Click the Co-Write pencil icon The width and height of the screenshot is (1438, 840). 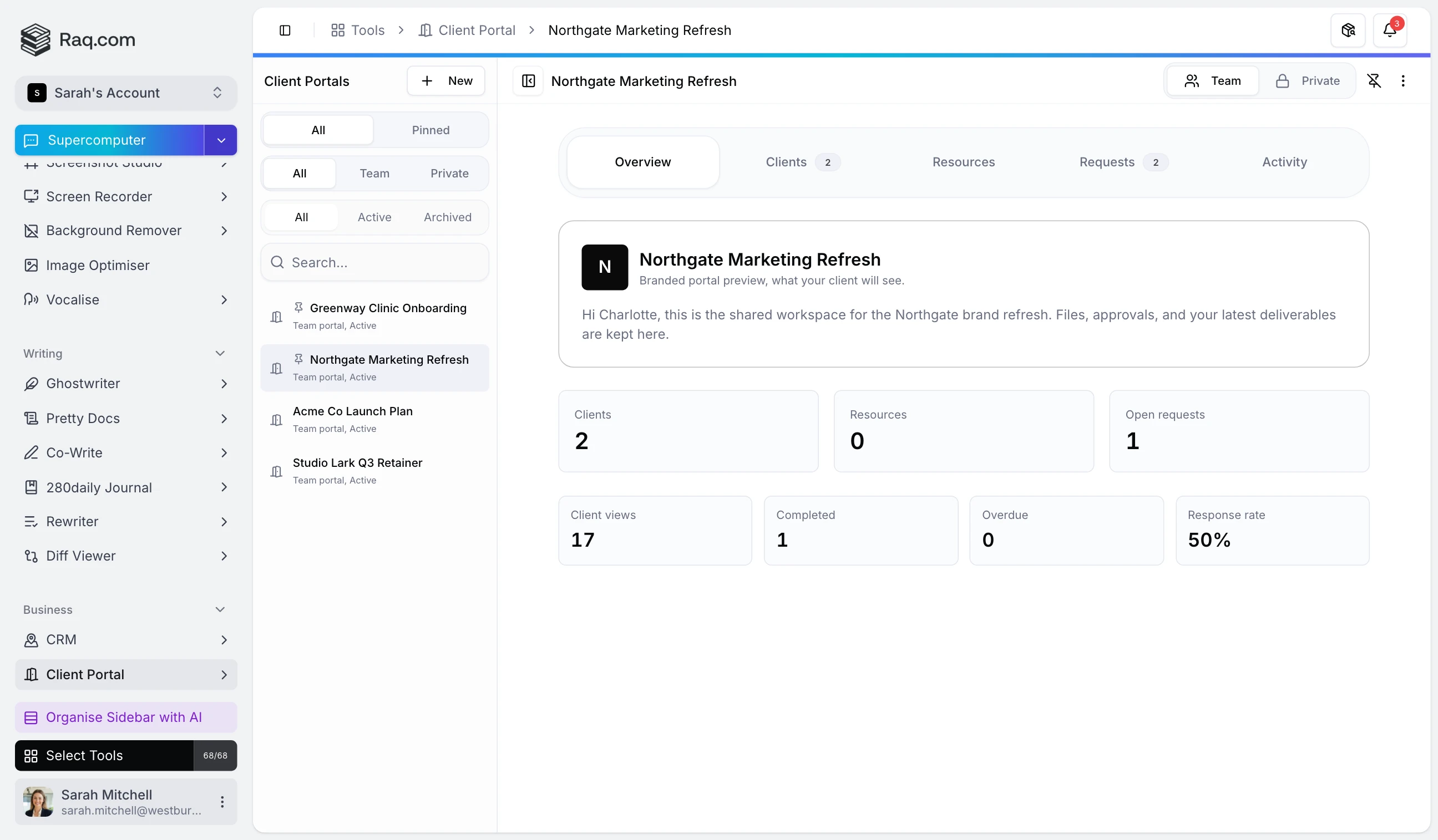[31, 453]
